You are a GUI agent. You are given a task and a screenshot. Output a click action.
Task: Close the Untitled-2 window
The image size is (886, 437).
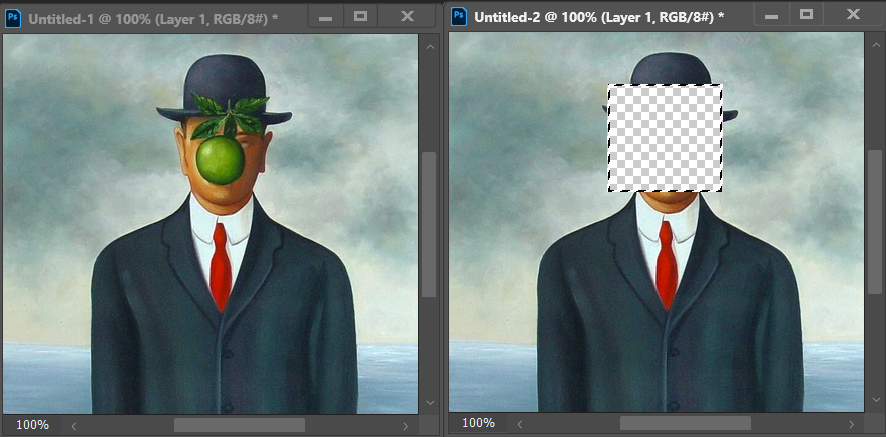(x=853, y=15)
